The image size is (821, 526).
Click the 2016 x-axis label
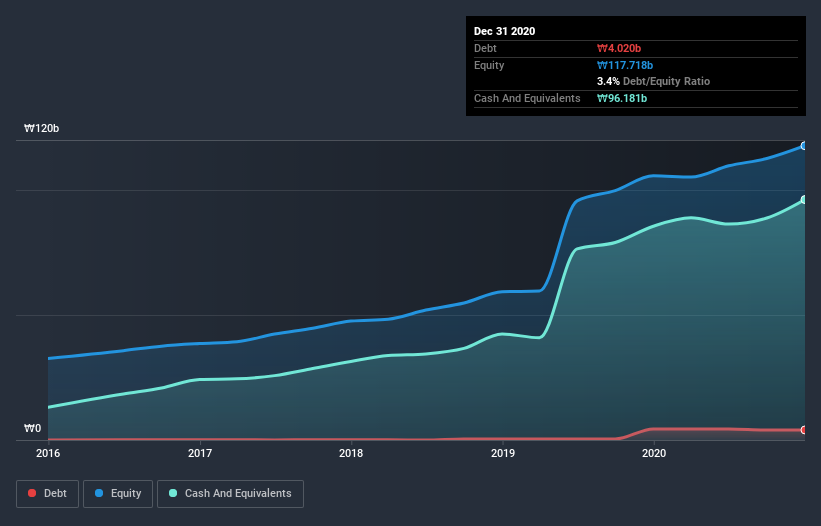point(48,453)
